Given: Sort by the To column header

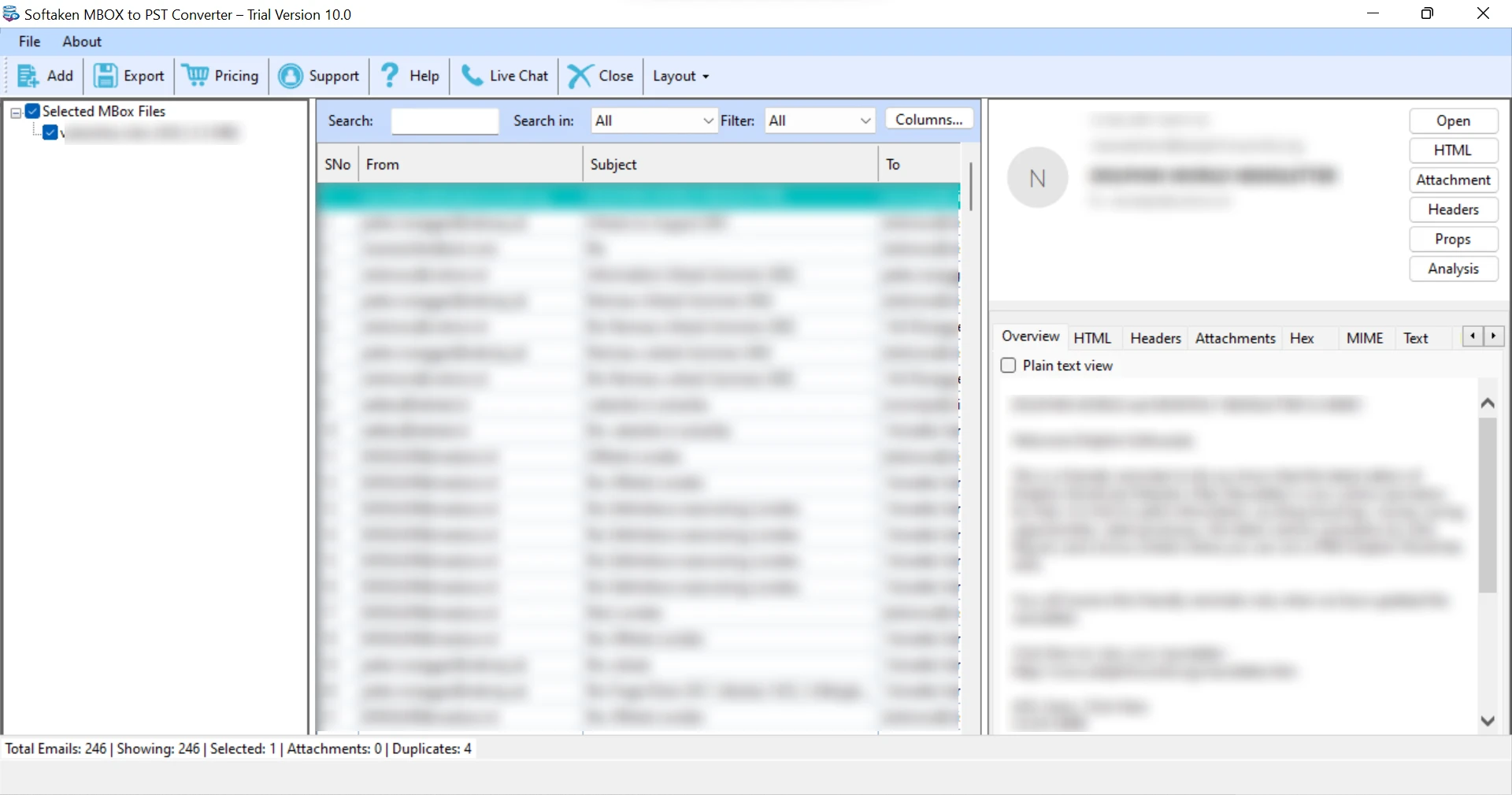Looking at the screenshot, I should pos(919,165).
